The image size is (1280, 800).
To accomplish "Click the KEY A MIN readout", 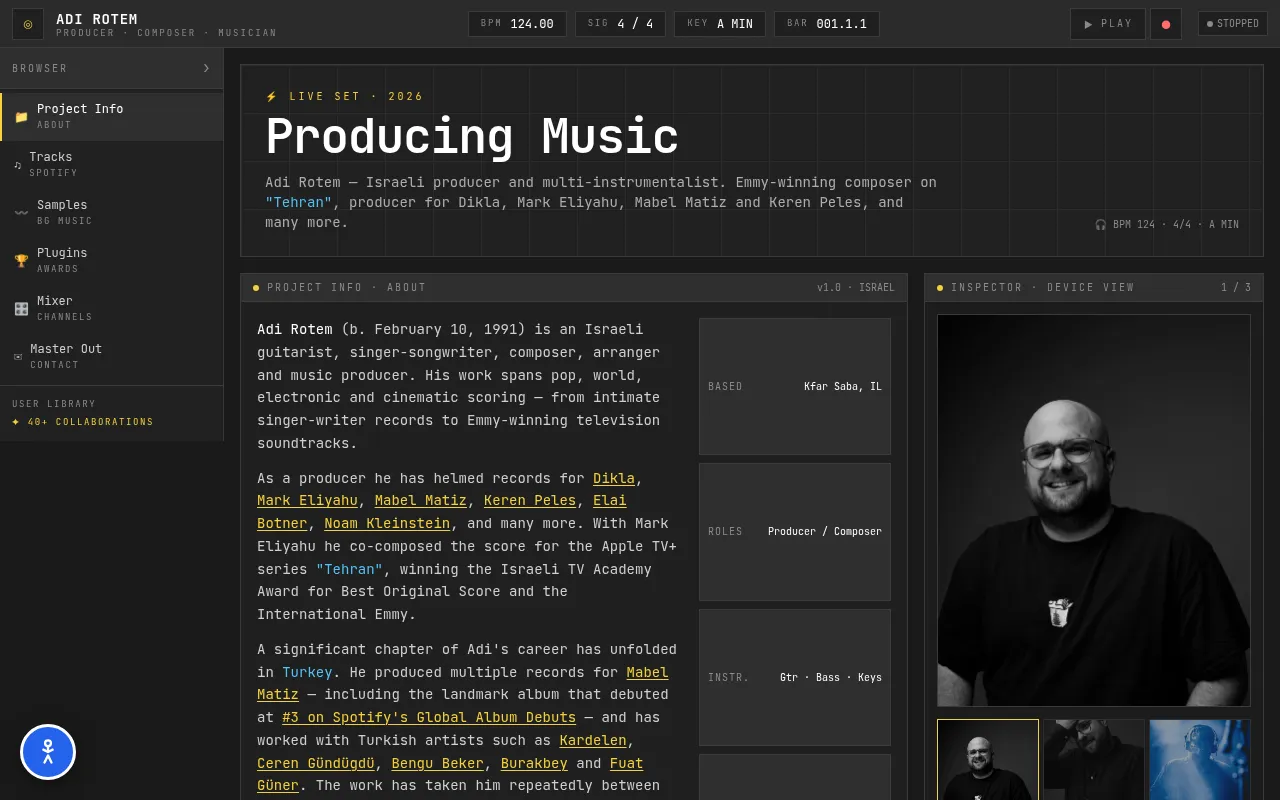I will (x=720, y=24).
